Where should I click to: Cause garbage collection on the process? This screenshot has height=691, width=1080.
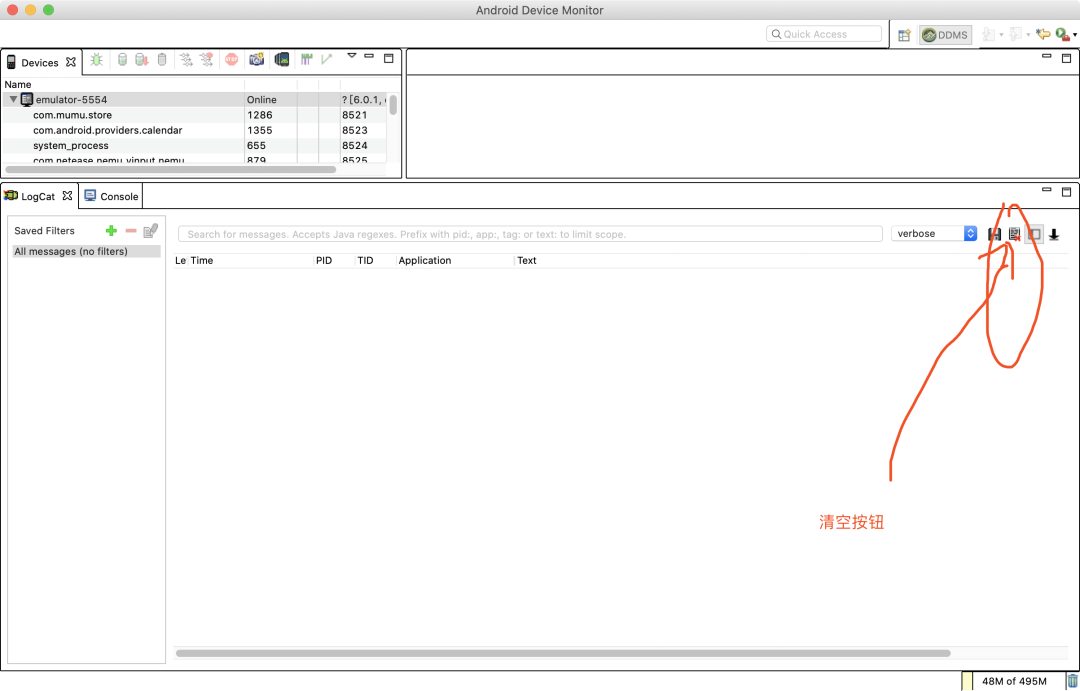click(162, 59)
